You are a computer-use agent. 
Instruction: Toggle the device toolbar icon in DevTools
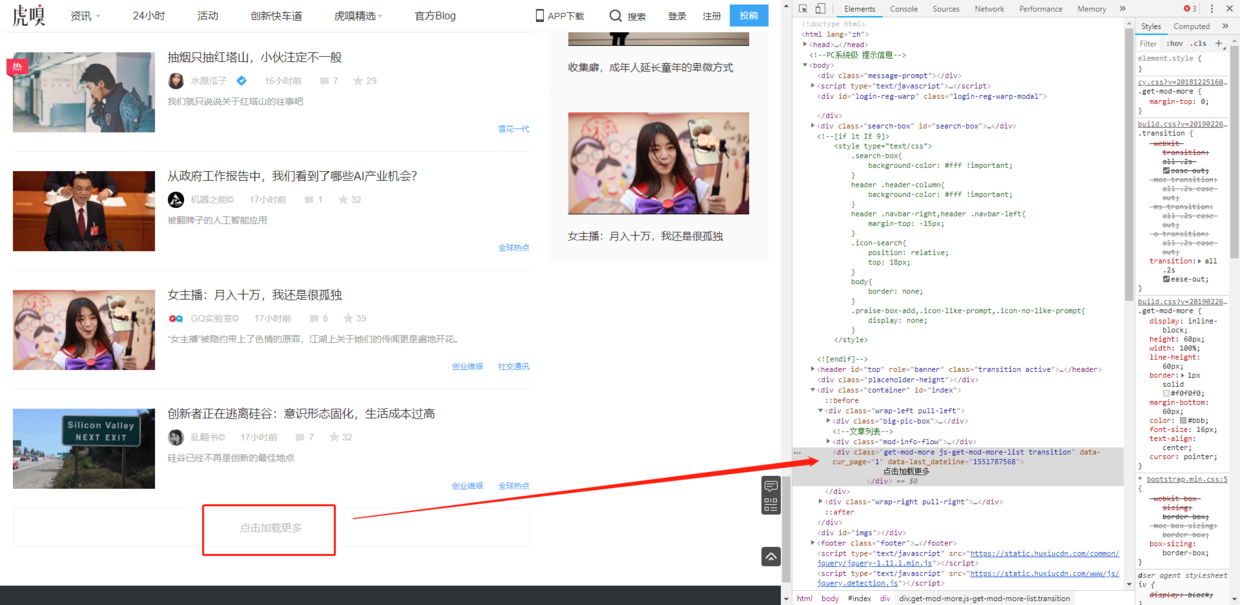click(820, 9)
